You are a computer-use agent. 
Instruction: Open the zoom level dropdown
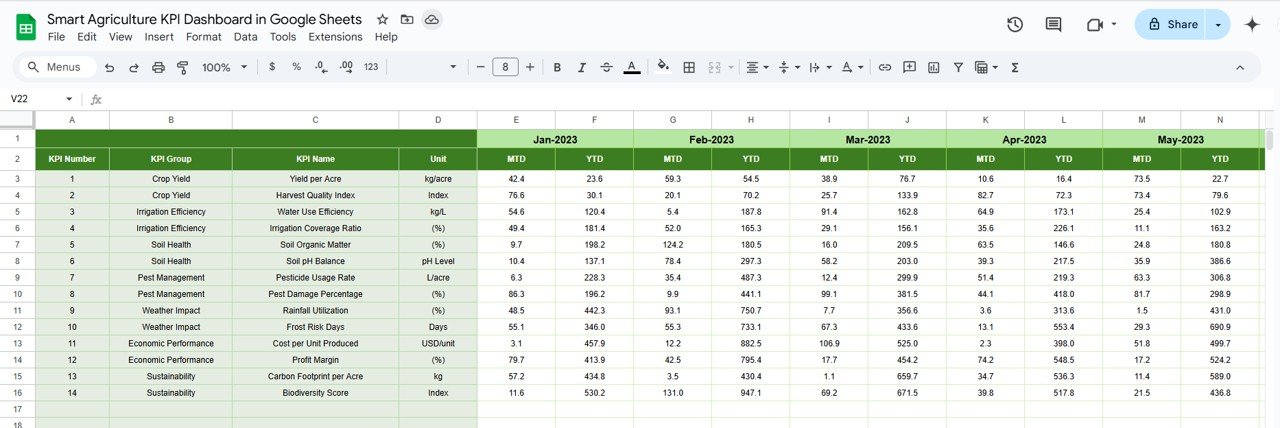pyautogui.click(x=224, y=67)
